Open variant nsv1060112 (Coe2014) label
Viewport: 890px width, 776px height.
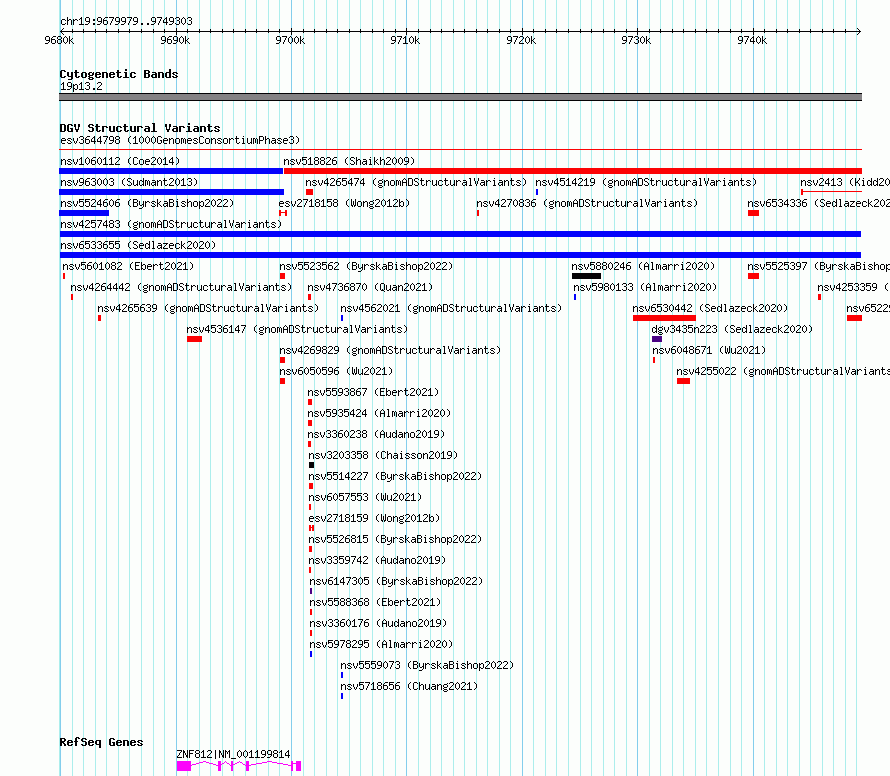click(x=120, y=161)
